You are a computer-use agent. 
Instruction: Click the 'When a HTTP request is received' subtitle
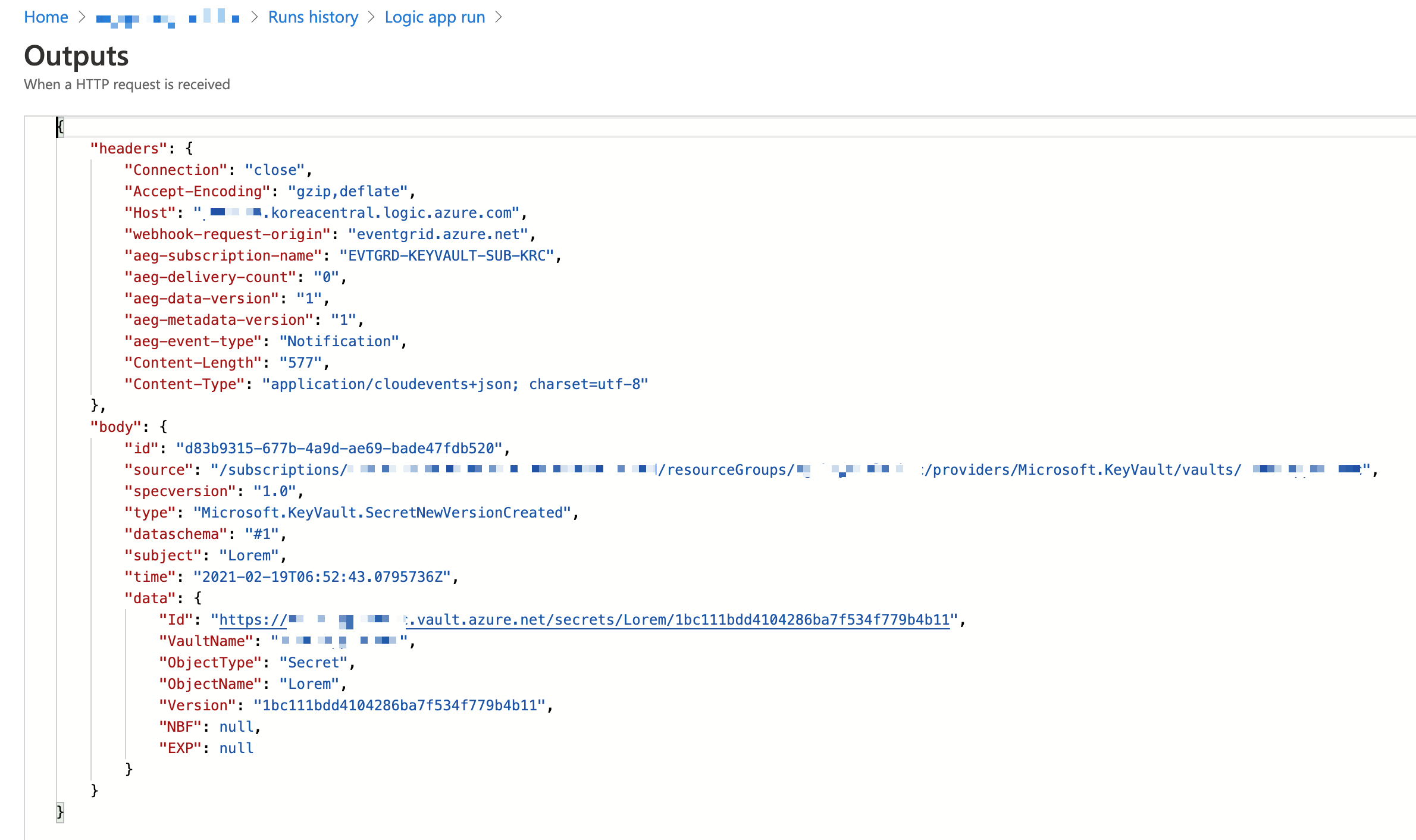coord(127,84)
